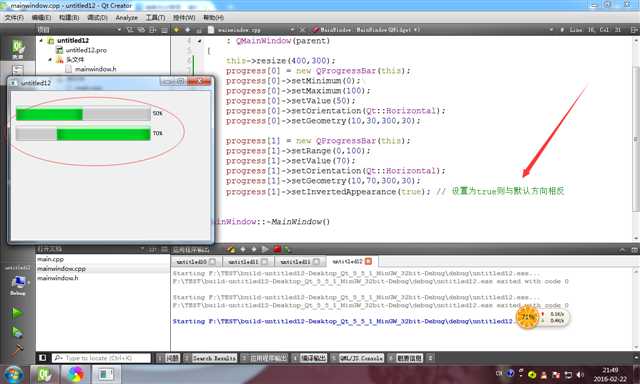Click the Build hammer icon
640x384 pixels.
click(x=17, y=349)
